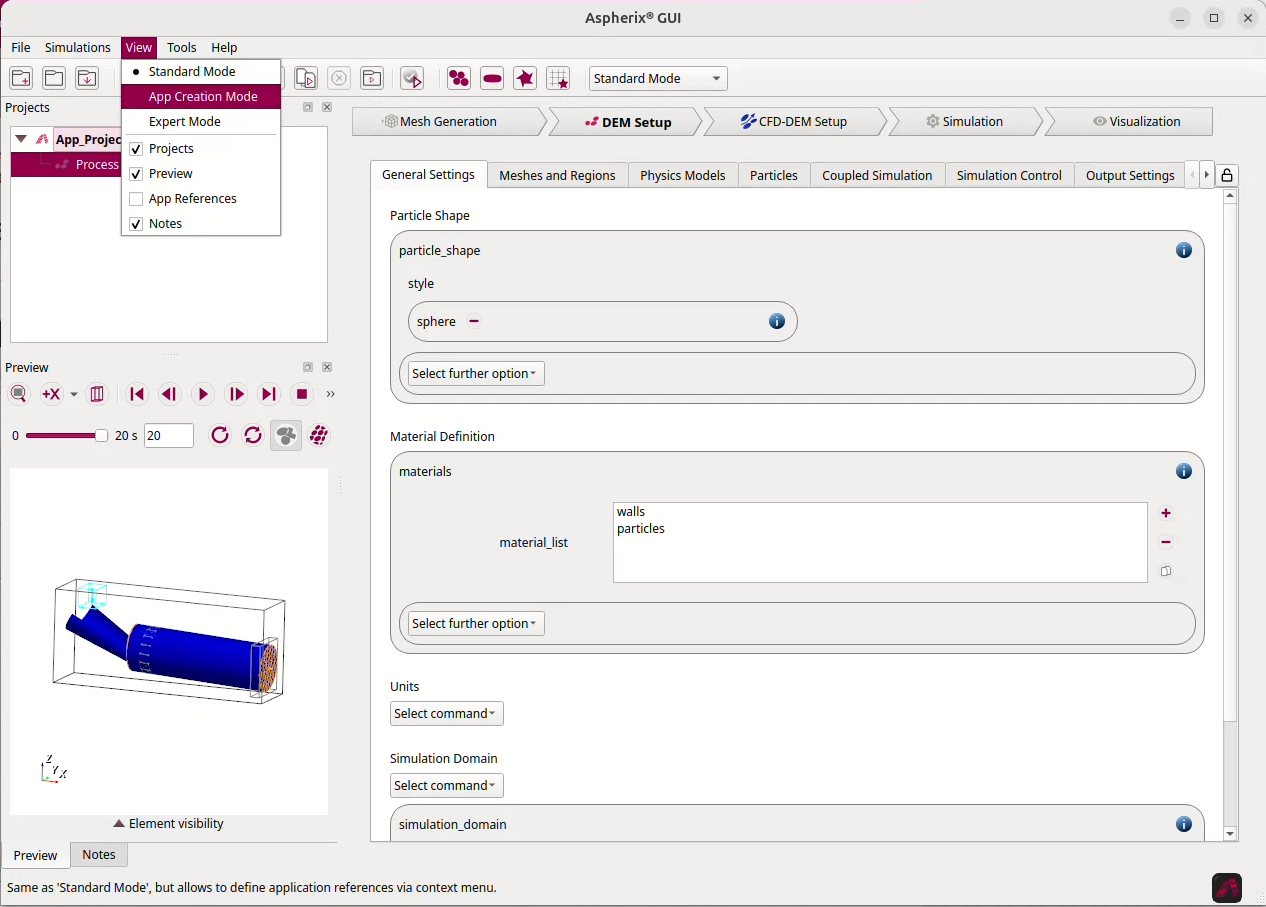Open Select command dropdown under Units
Screen dimensions: 1266x907
[447, 713]
